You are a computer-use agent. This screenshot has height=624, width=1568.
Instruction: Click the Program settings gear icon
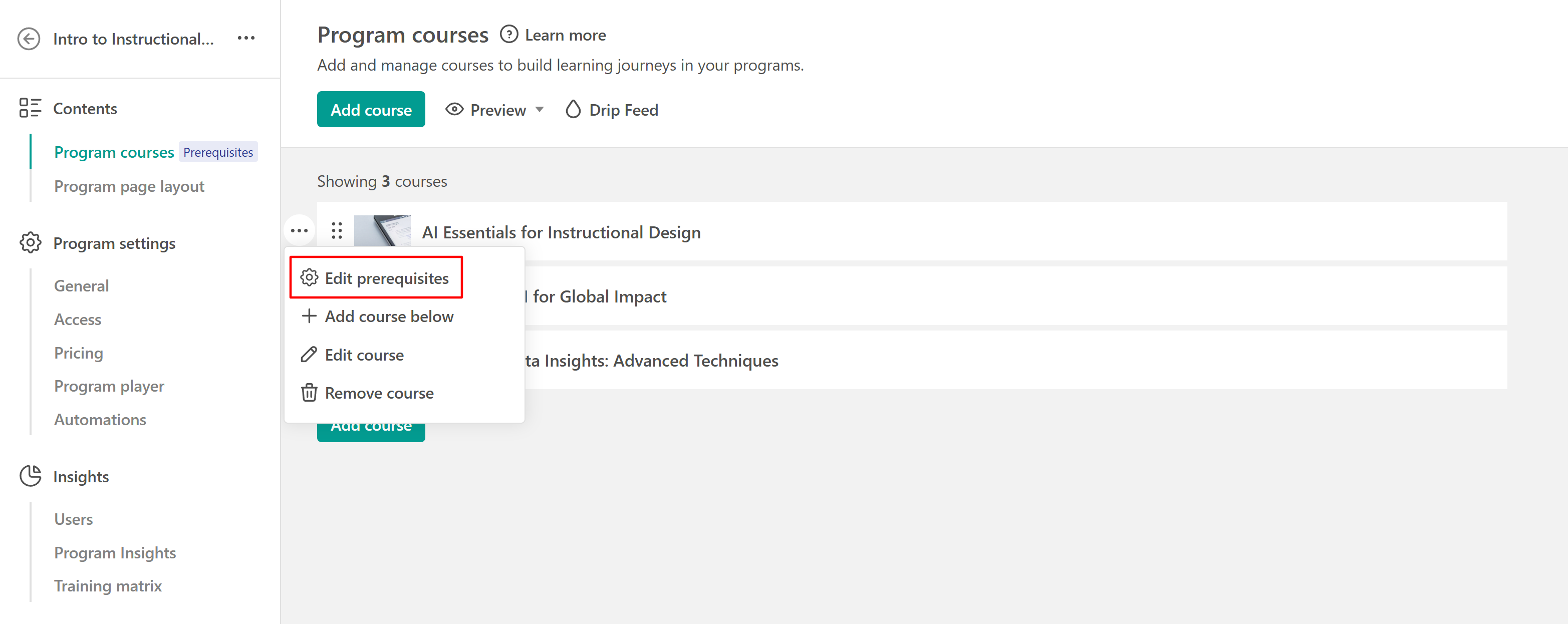30,243
